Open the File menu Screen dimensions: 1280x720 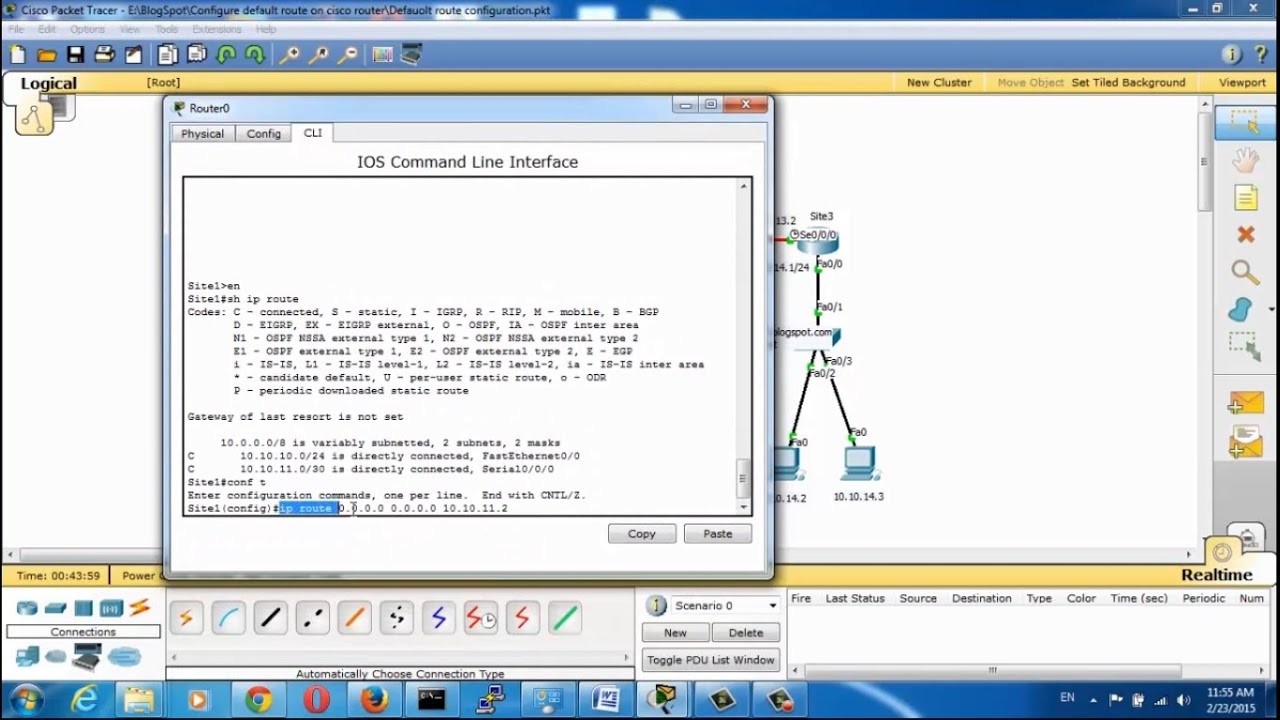16,29
